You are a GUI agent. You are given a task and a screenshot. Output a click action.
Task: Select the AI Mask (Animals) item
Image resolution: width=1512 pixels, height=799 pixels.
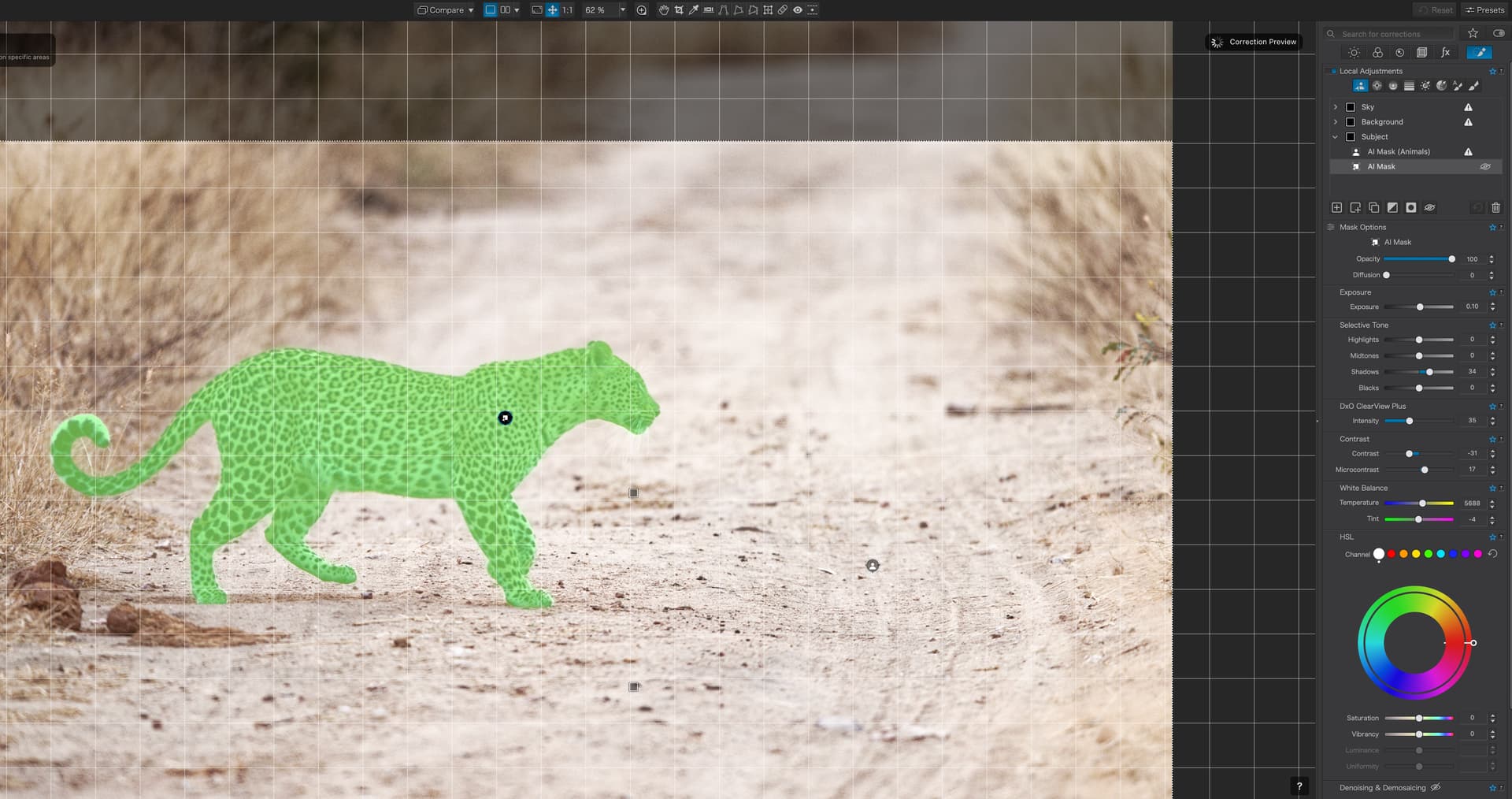coord(1398,152)
